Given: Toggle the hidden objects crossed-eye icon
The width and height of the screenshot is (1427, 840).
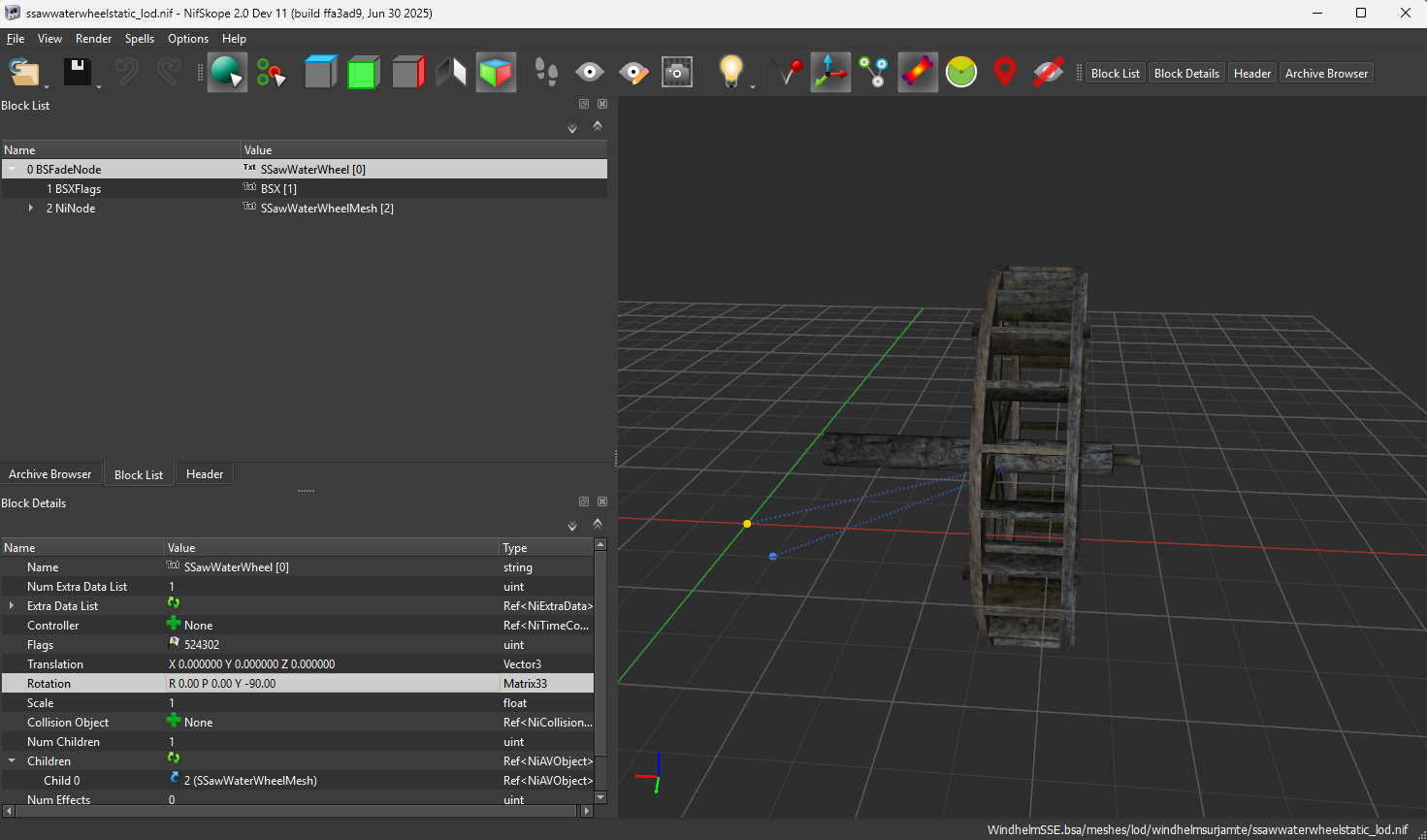Looking at the screenshot, I should [x=1049, y=73].
